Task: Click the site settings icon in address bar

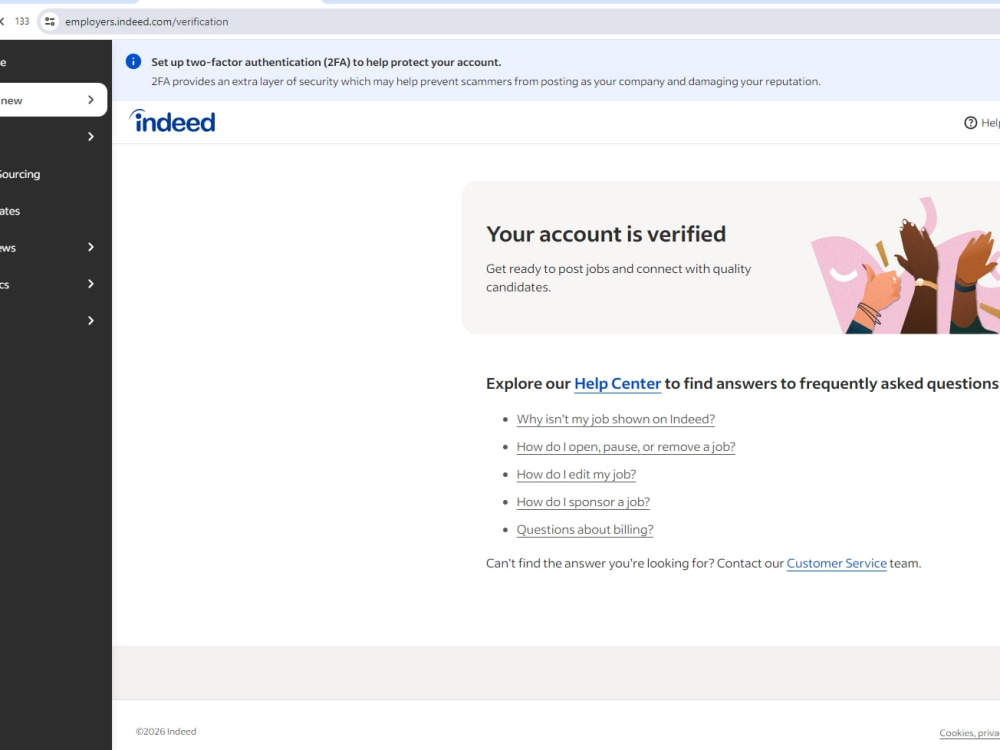Action: [x=50, y=22]
